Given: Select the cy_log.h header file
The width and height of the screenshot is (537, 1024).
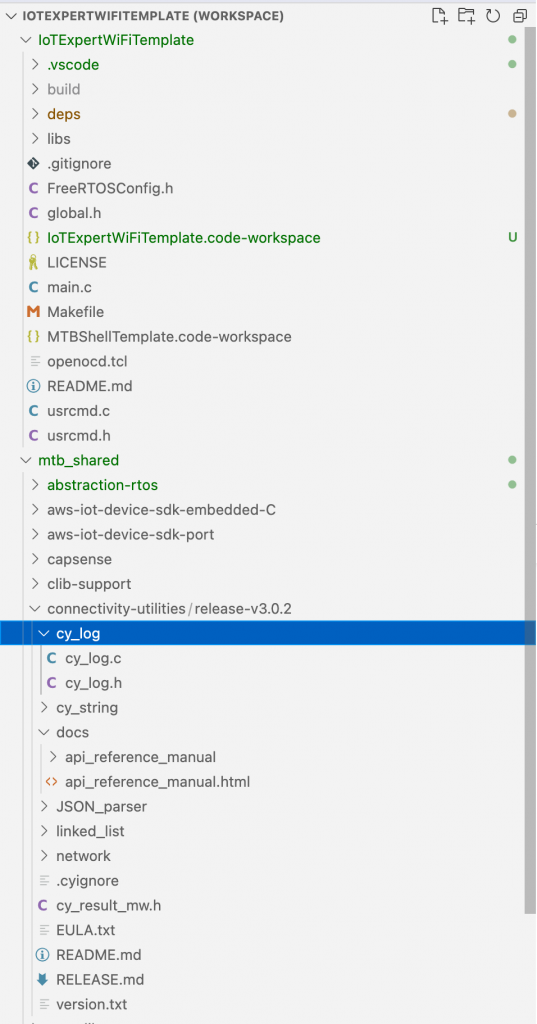Looking at the screenshot, I should click(x=84, y=682).
